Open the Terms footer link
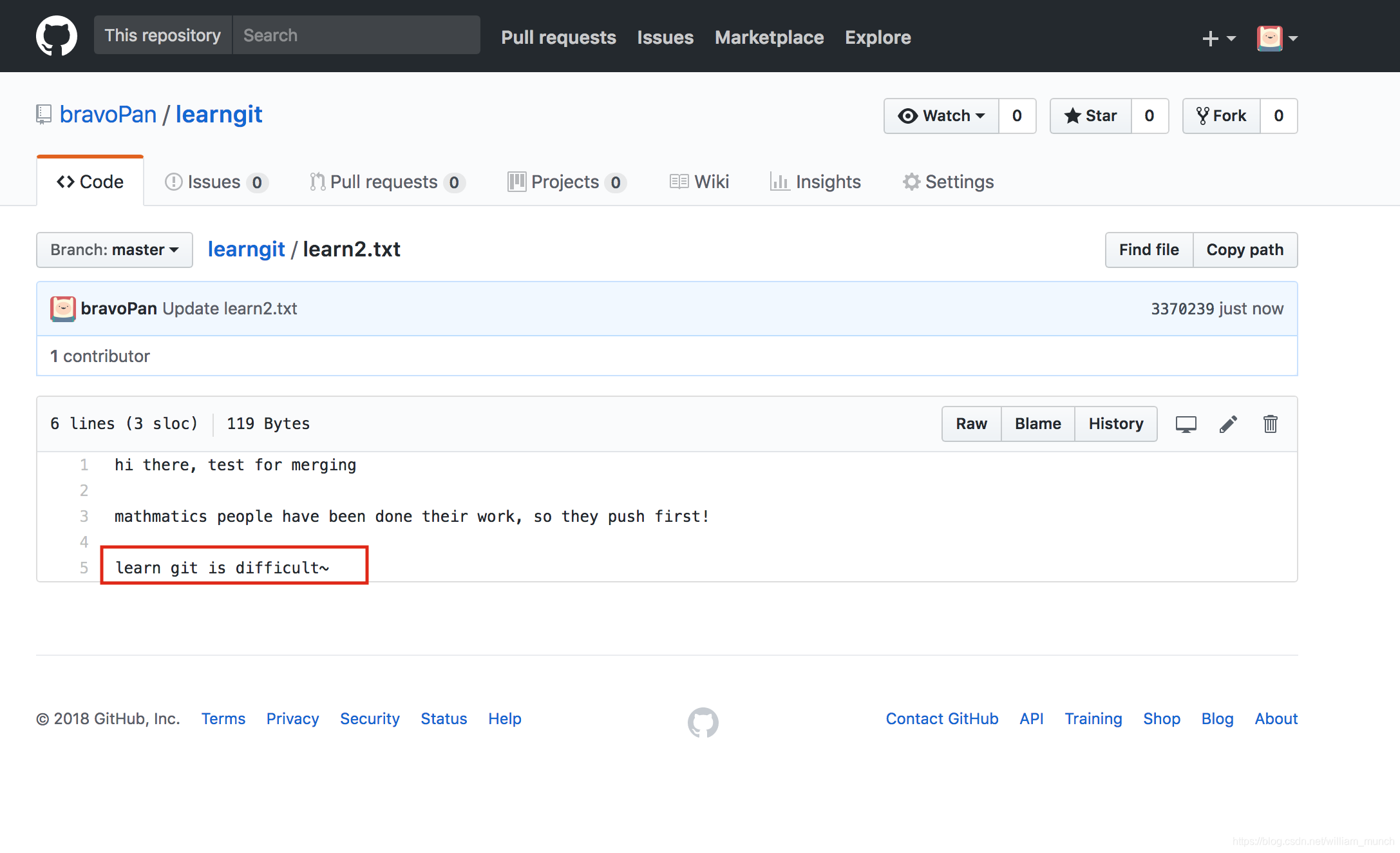1400x853 pixels. (x=223, y=718)
